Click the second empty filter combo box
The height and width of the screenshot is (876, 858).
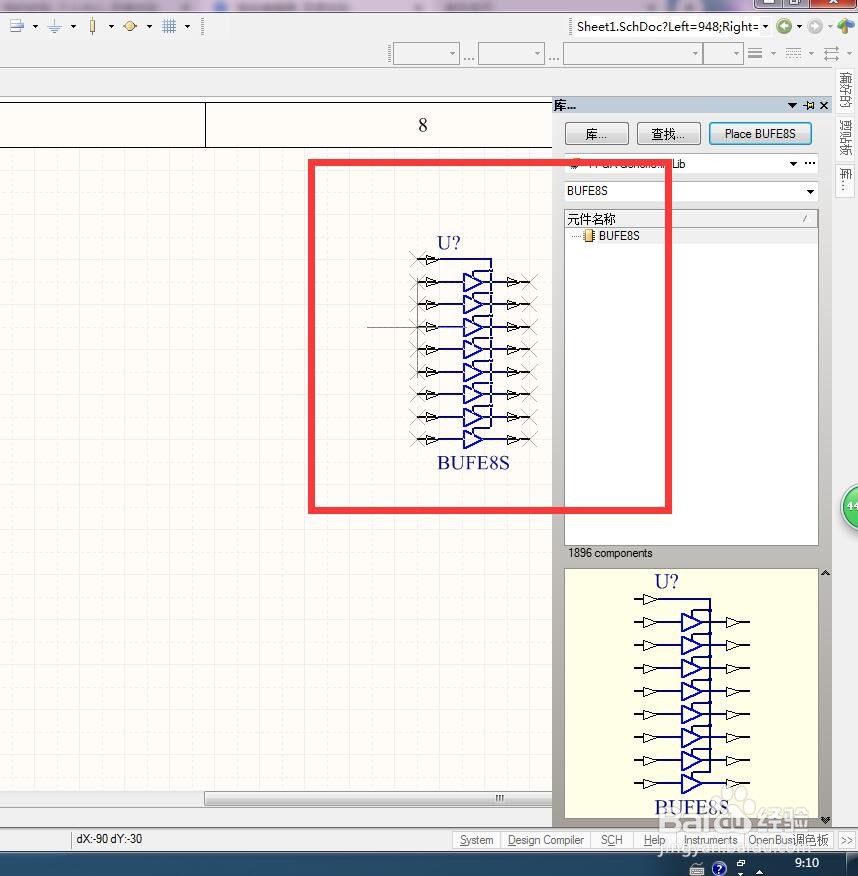(x=511, y=54)
